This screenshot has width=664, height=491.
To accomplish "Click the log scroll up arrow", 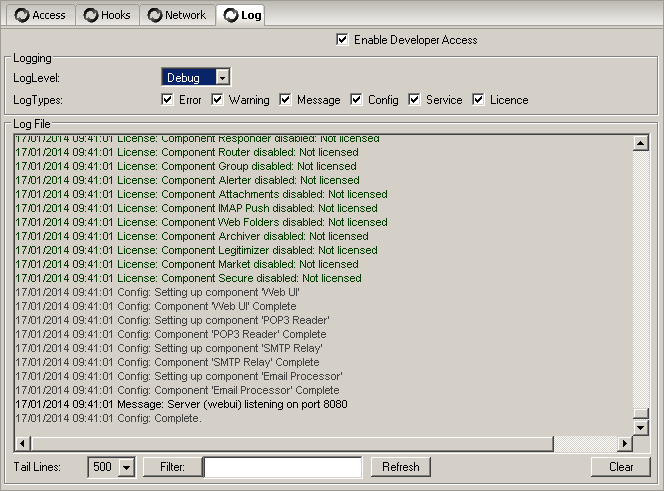I will click(641, 143).
